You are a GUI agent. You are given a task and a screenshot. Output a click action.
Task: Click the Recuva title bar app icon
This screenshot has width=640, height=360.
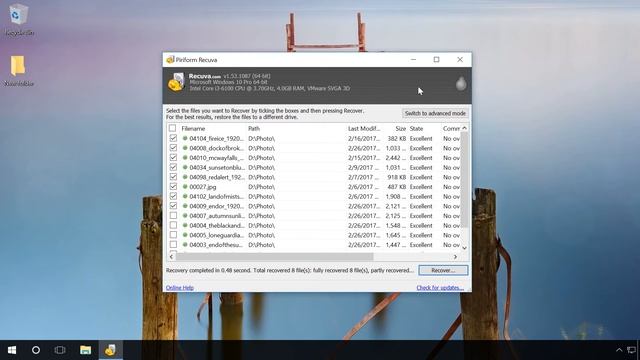(170, 60)
